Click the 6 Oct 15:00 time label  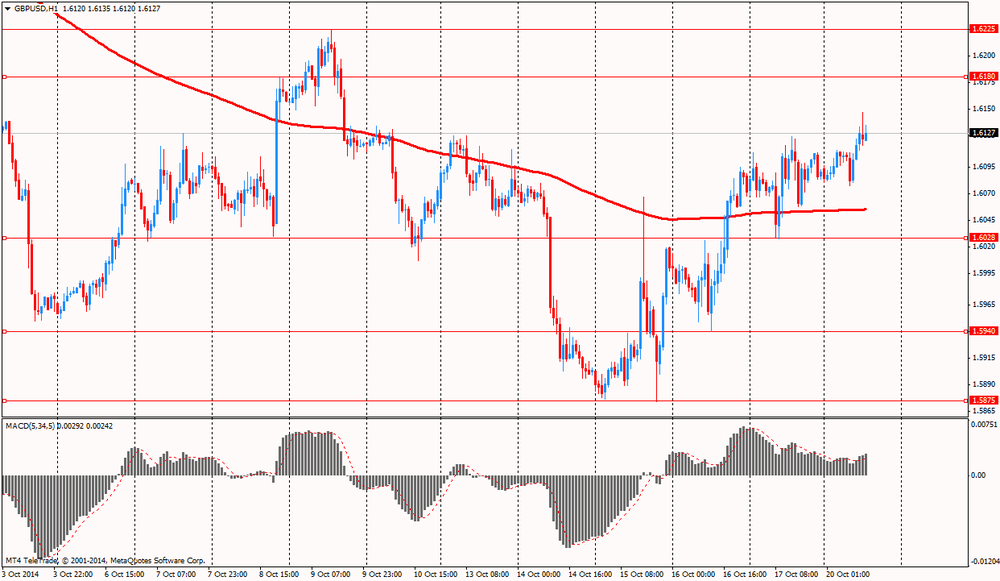pos(125,574)
